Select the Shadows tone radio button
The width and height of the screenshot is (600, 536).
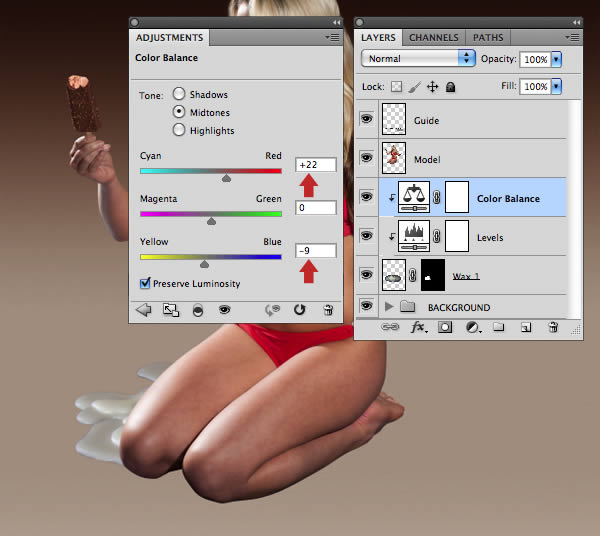179,94
